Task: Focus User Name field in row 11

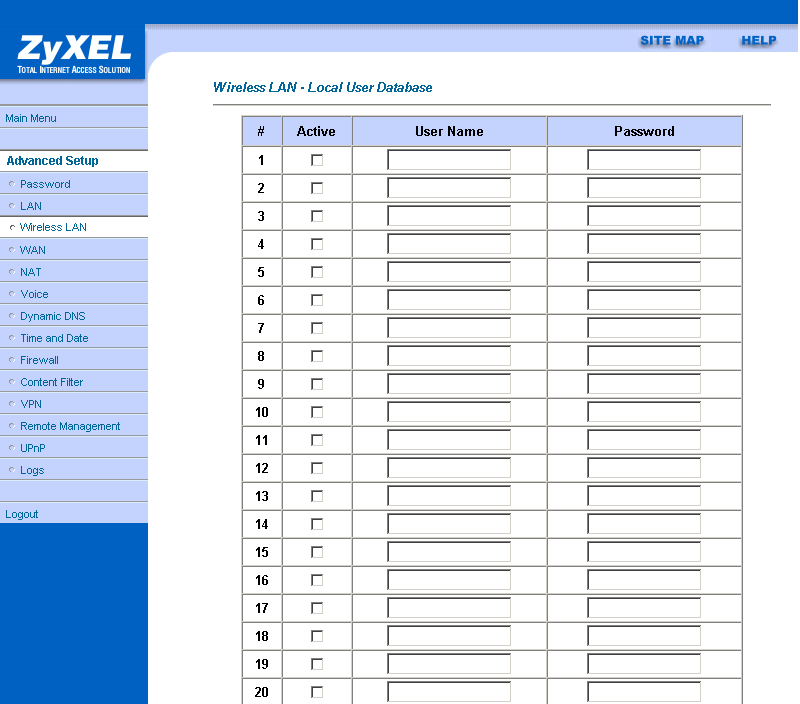Action: tap(449, 440)
